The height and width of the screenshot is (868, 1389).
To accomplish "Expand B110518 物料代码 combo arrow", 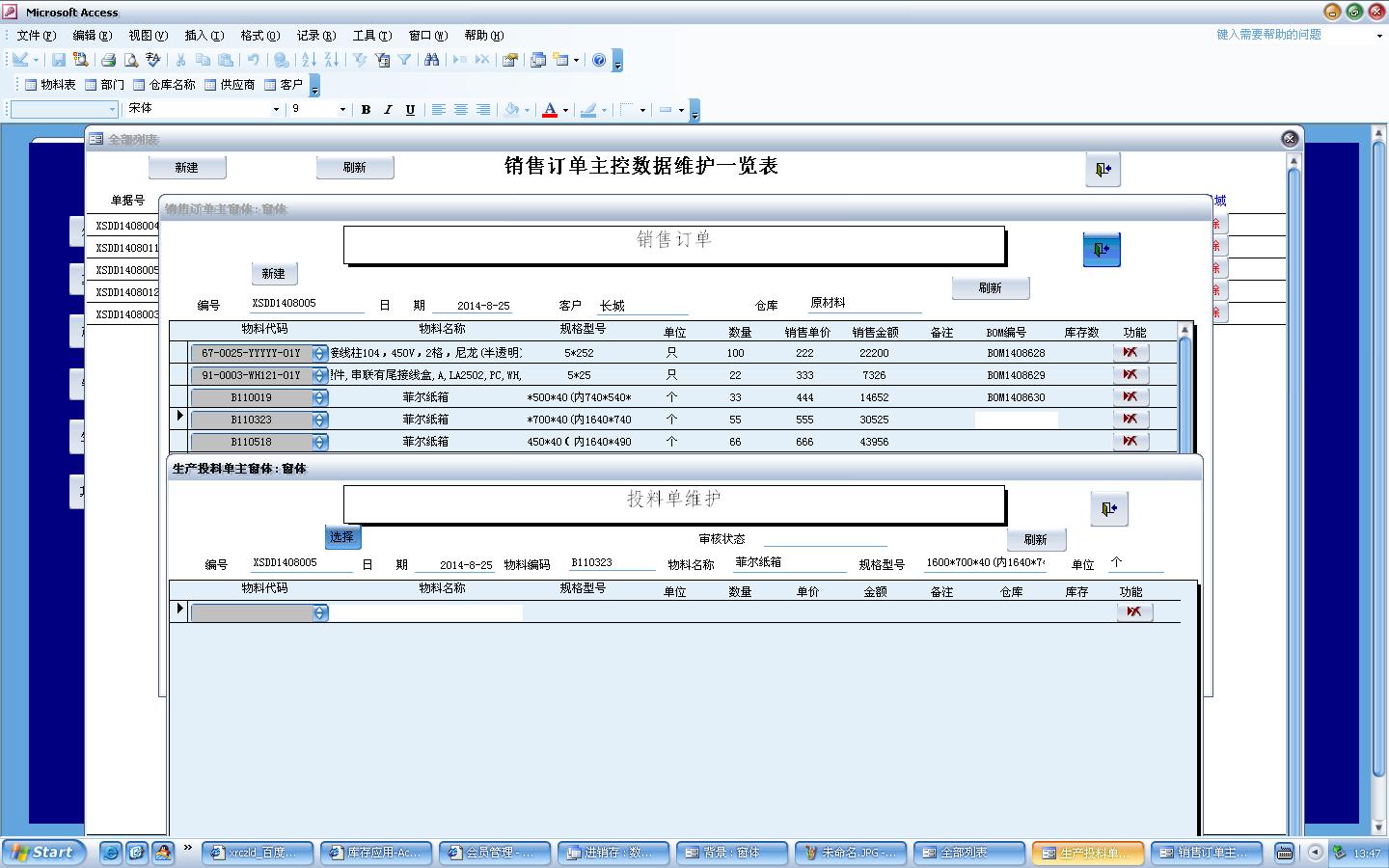I will coord(320,443).
